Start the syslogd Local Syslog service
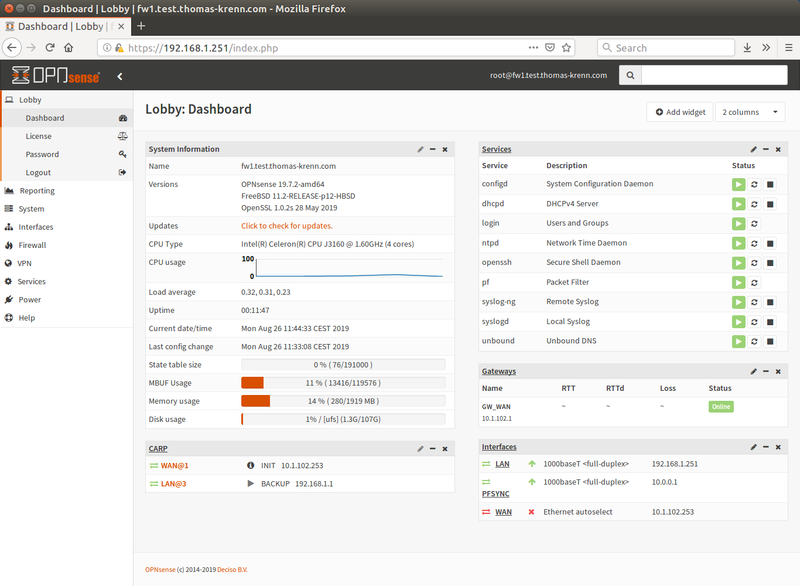This screenshot has height=586, width=800. pyautogui.click(x=738, y=322)
